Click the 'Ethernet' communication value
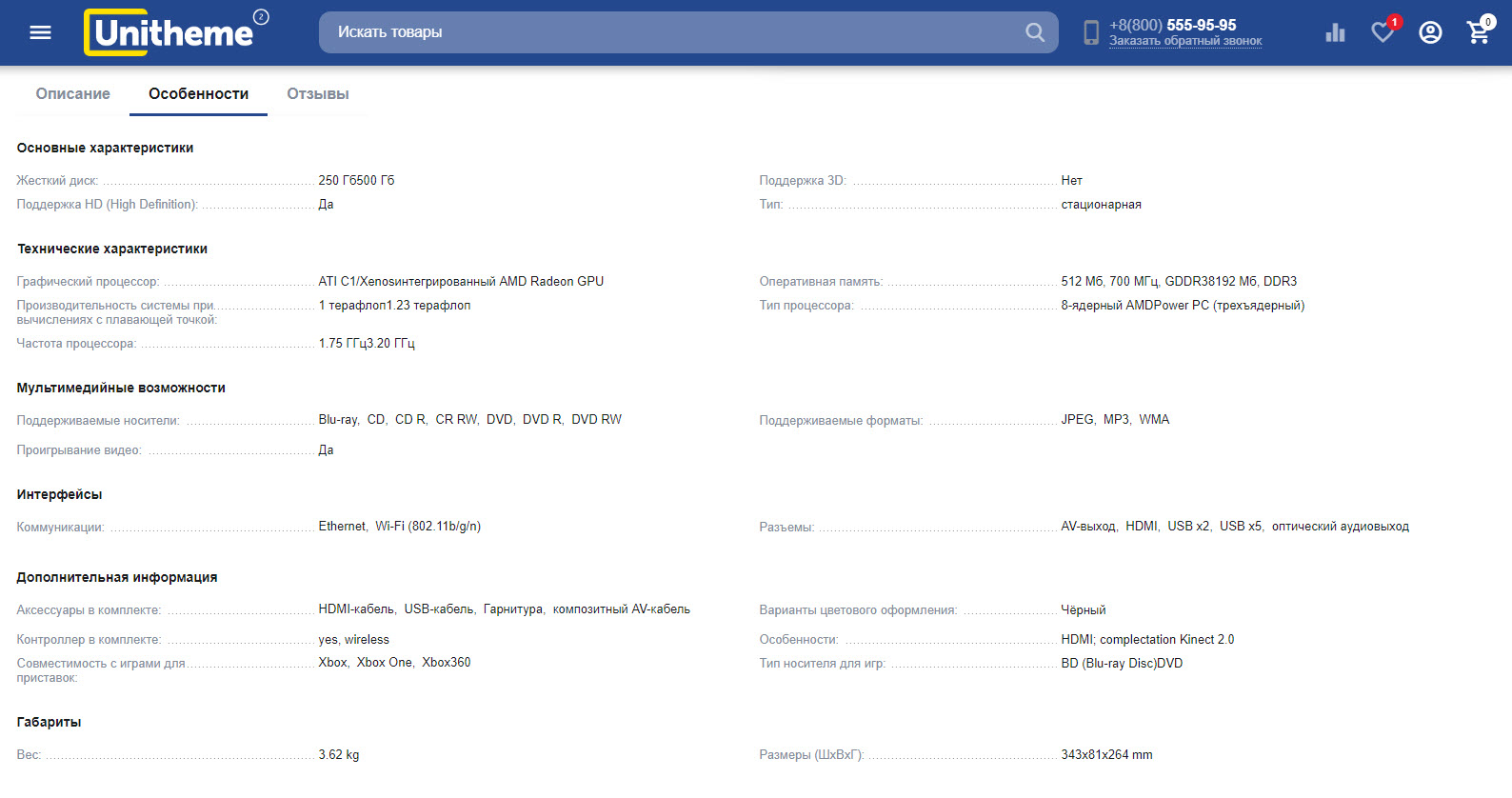This screenshot has width=1512, height=798. (343, 526)
